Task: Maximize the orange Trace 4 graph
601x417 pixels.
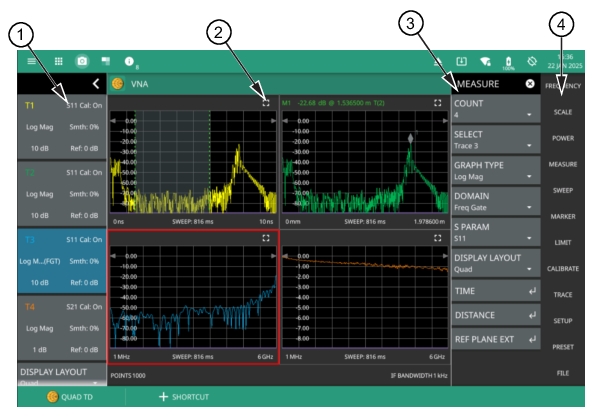Action: [437, 239]
